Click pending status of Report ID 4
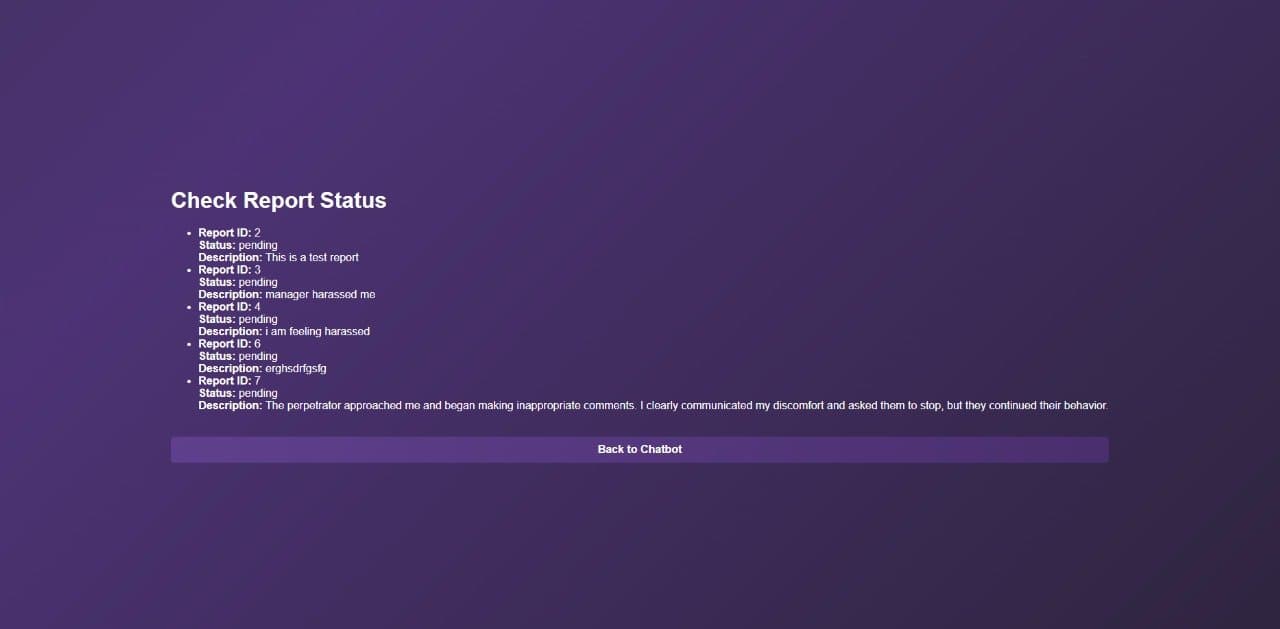The image size is (1280, 629). click(258, 319)
